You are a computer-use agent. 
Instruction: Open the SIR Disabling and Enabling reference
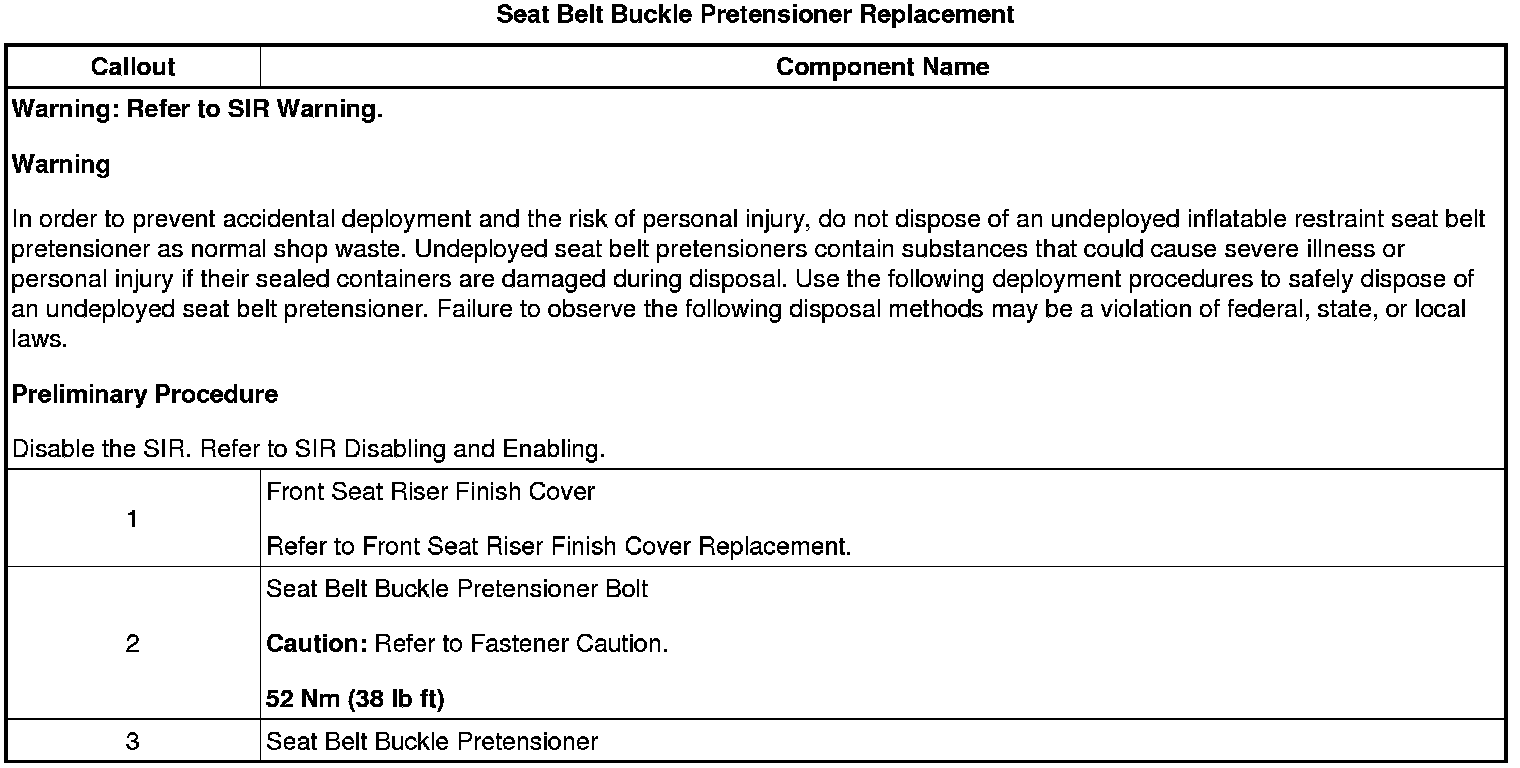(449, 449)
